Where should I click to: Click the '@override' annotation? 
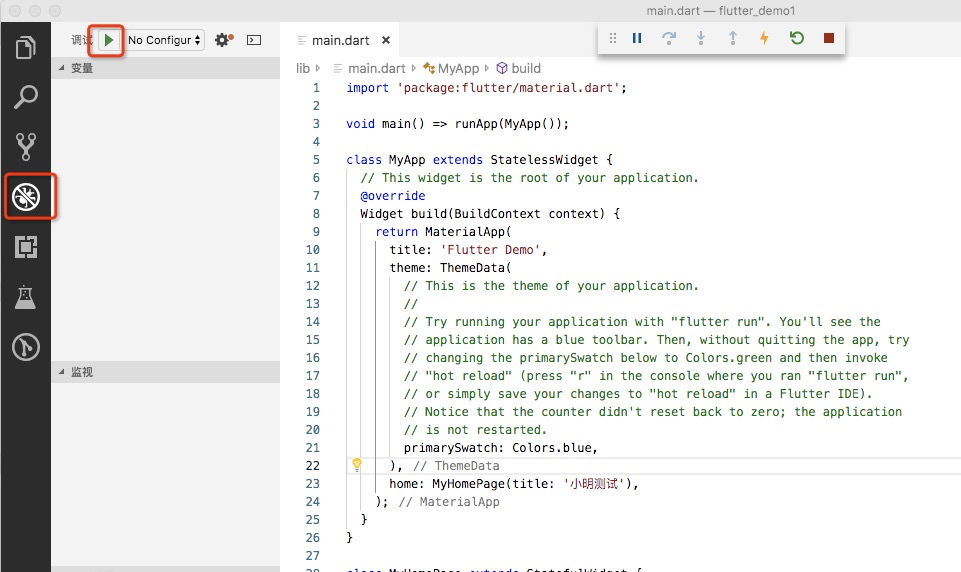(393, 196)
